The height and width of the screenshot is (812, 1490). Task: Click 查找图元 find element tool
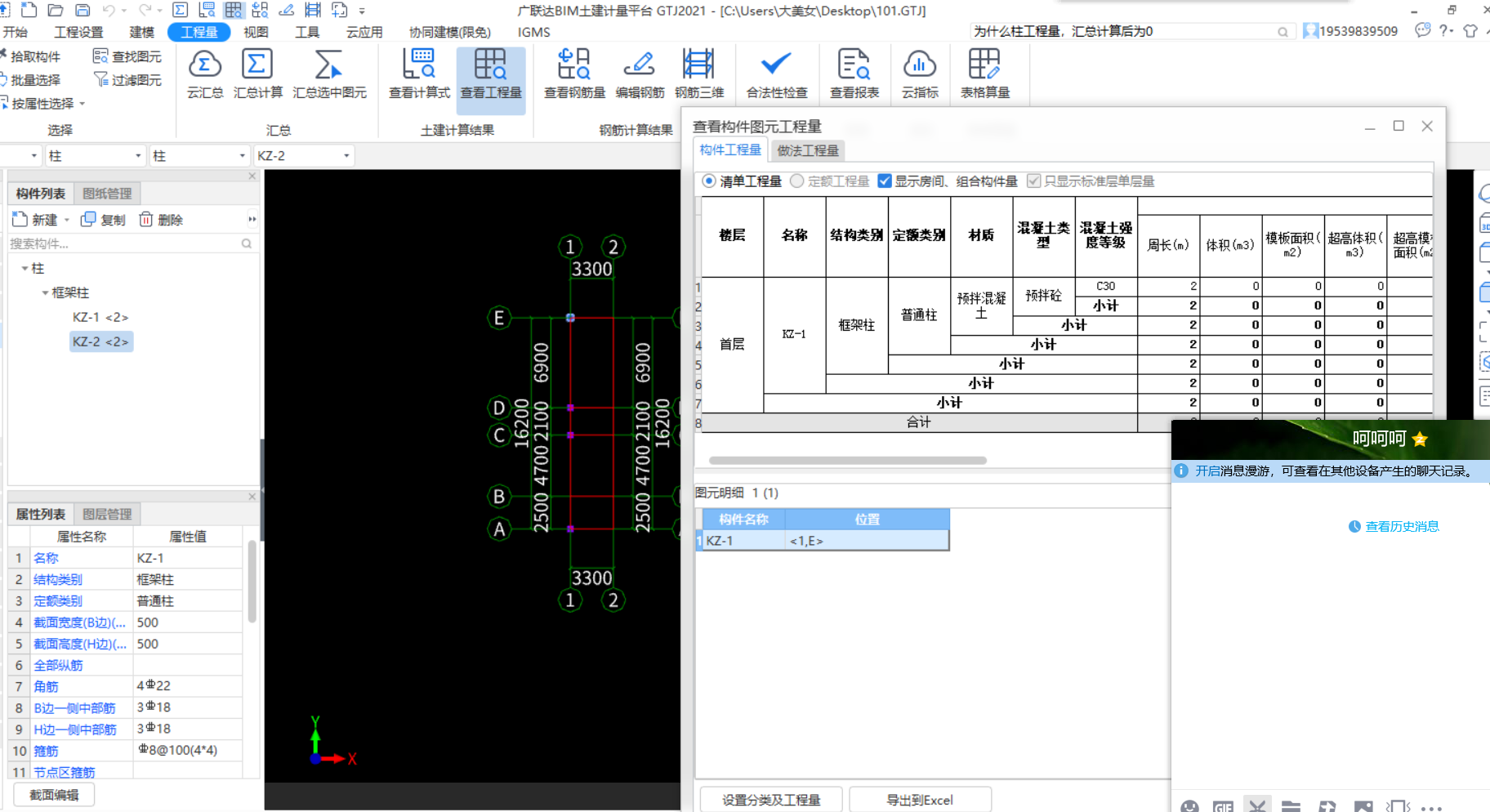click(x=127, y=56)
